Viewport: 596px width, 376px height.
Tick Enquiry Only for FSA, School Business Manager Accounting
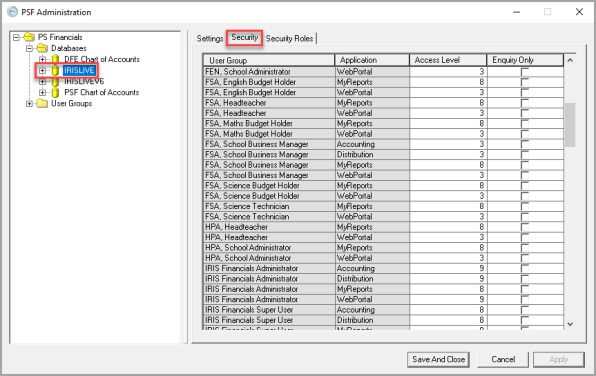525,144
